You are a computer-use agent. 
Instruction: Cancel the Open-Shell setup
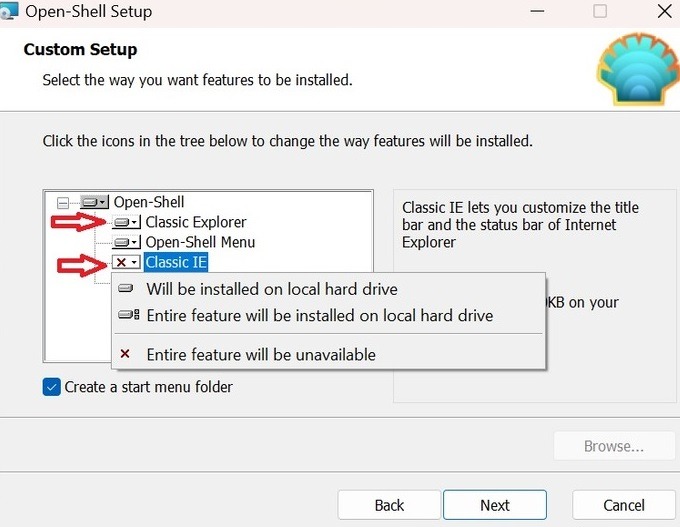[623, 505]
